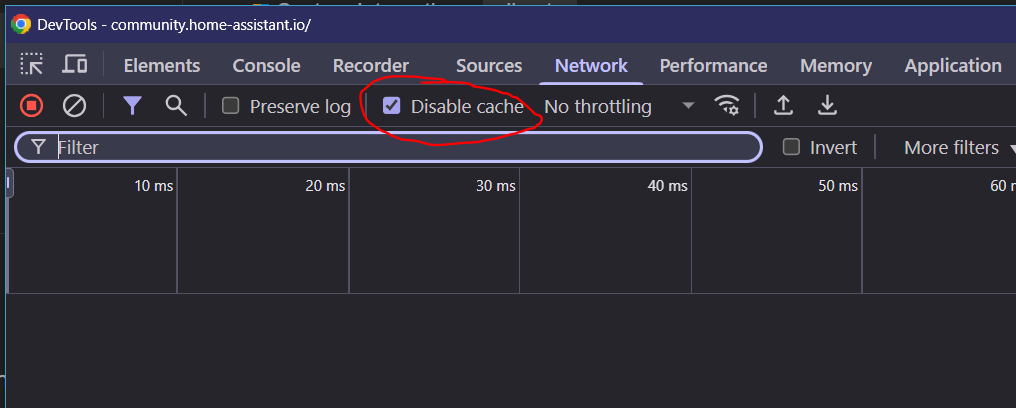Toggle the funnel filter icon in toolbar
This screenshot has width=1016, height=408.
[x=132, y=106]
